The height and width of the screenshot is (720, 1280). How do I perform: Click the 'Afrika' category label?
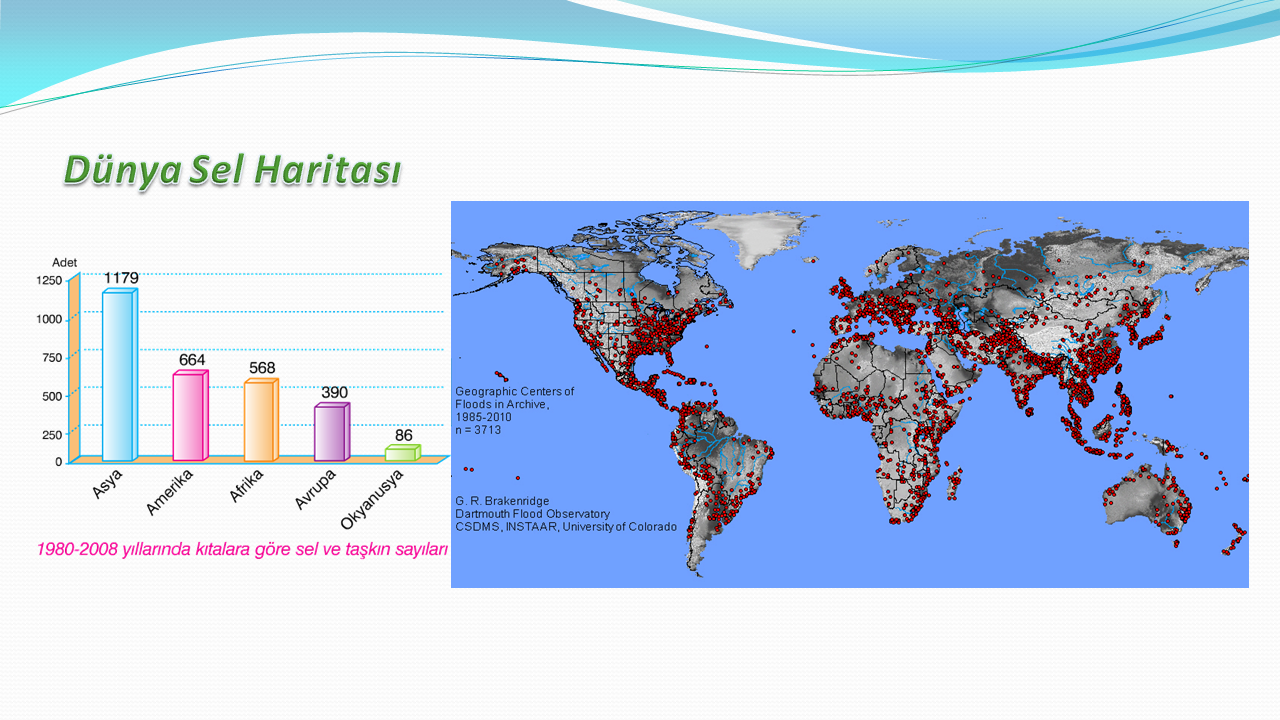point(246,486)
